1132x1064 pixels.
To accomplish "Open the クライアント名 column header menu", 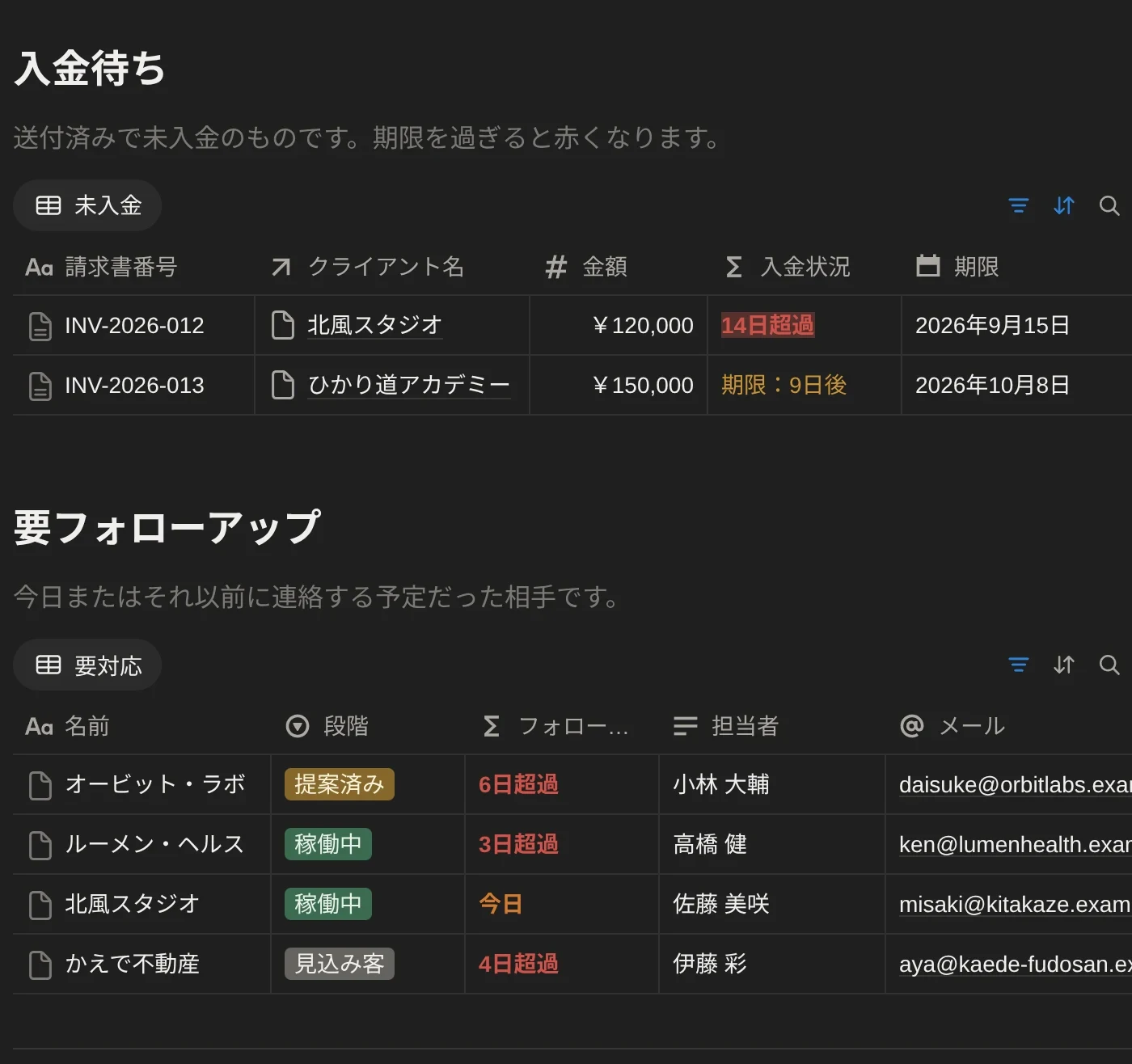I will [392, 267].
